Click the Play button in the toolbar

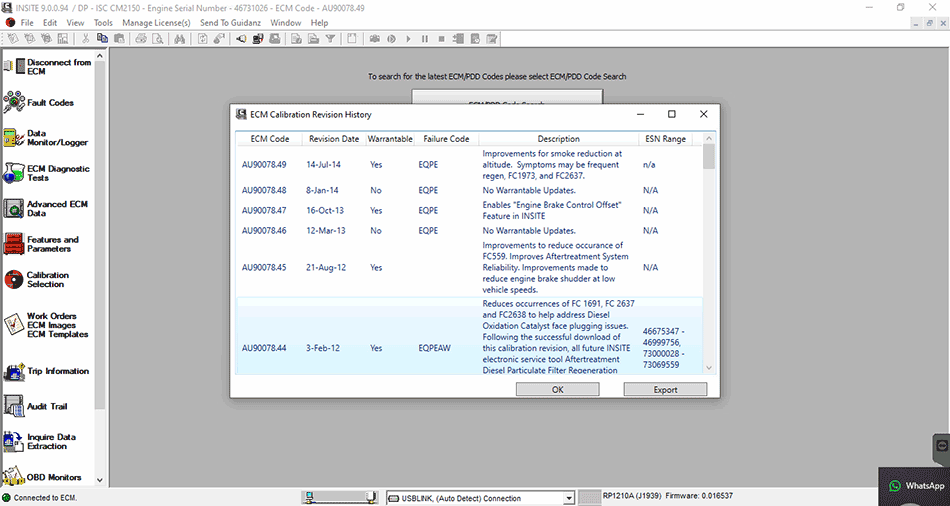pyautogui.click(x=408, y=39)
